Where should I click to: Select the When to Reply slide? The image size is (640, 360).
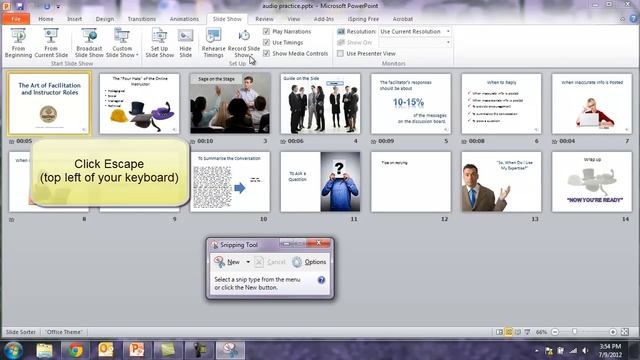tap(501, 104)
